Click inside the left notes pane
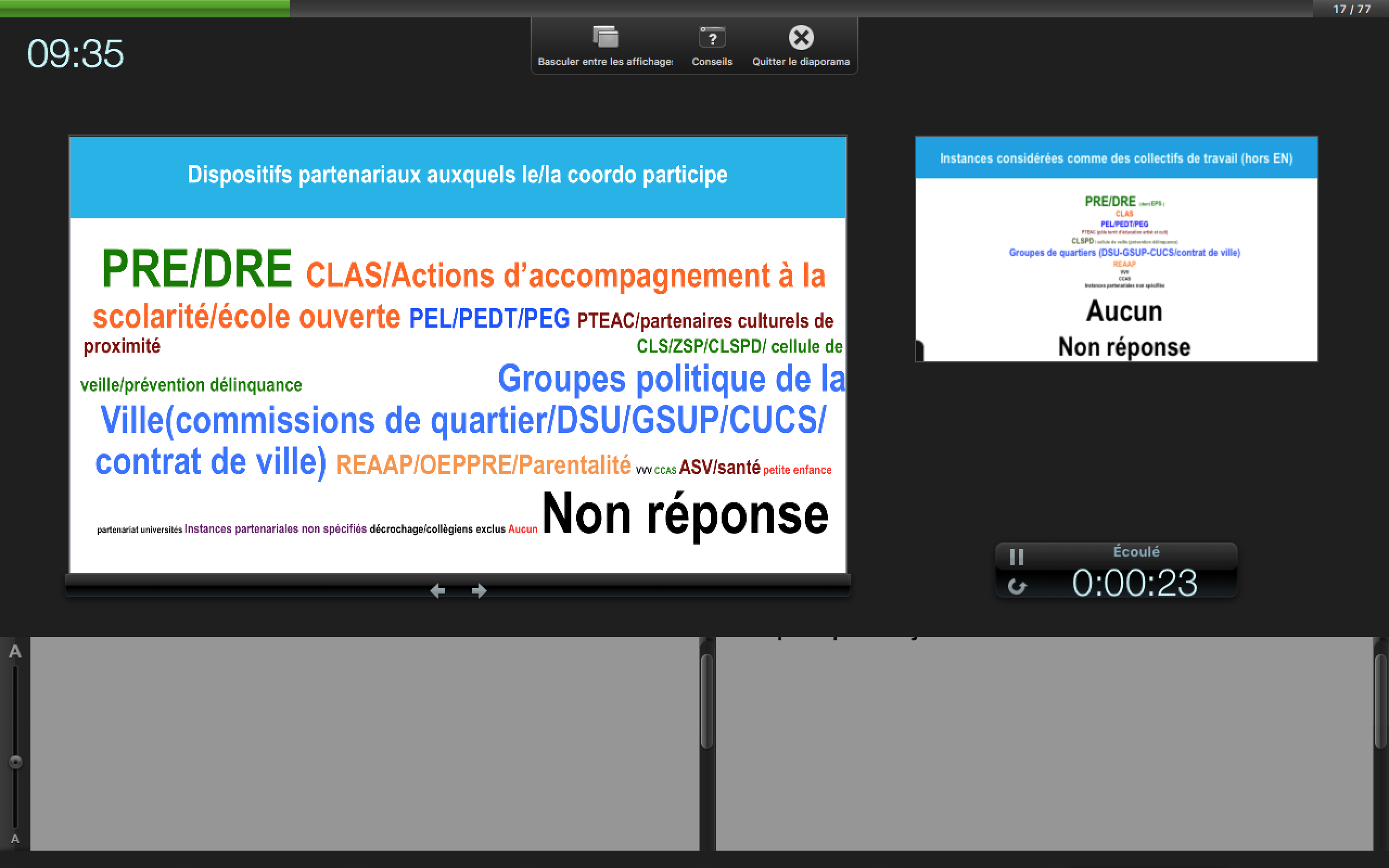 [x=365, y=743]
